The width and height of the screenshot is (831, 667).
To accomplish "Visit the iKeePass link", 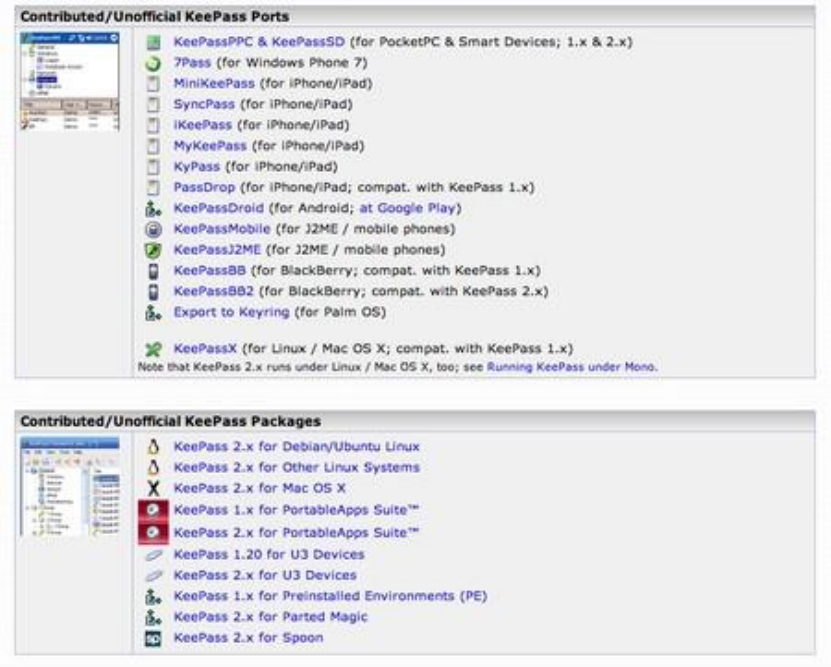I will pos(203,124).
